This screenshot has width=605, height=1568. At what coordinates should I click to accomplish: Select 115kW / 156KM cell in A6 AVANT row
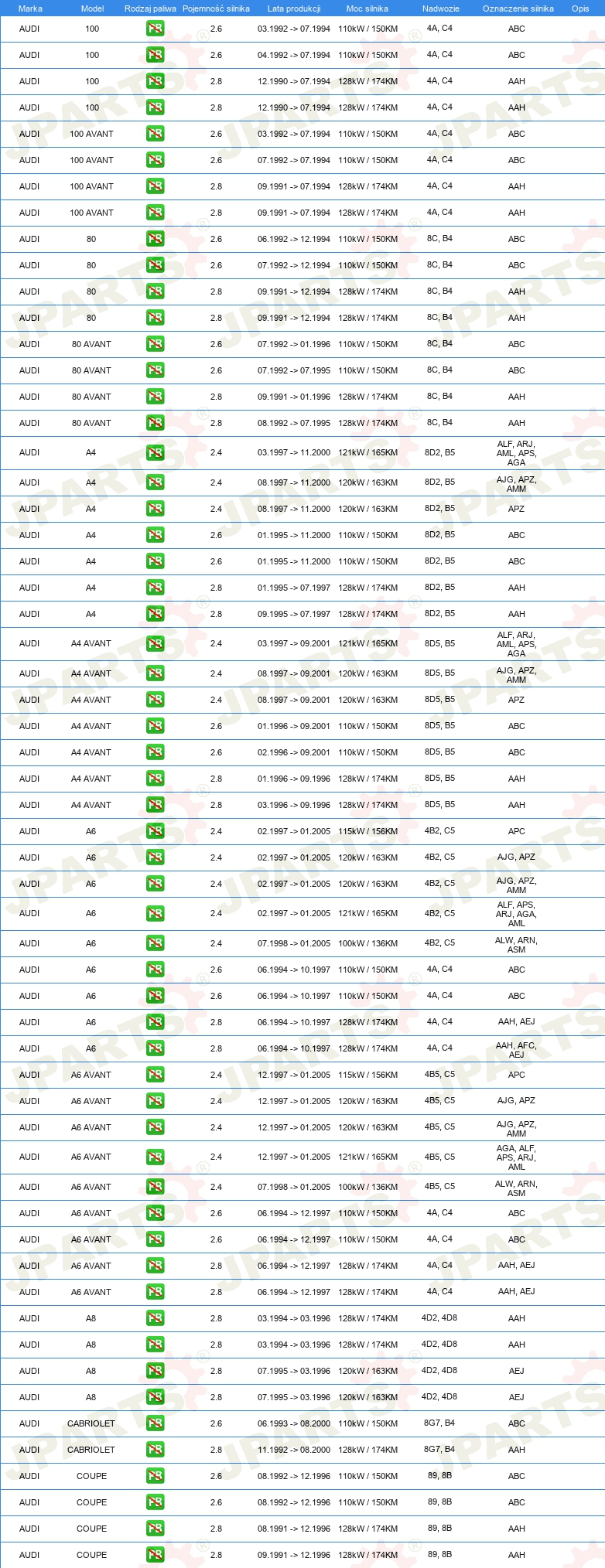tap(368, 1075)
